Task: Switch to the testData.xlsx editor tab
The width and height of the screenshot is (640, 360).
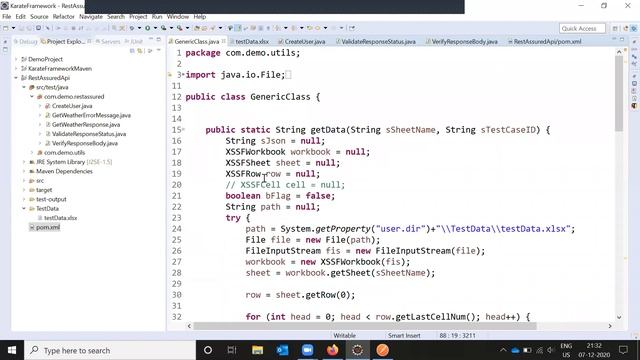Action: pyautogui.click(x=252, y=42)
